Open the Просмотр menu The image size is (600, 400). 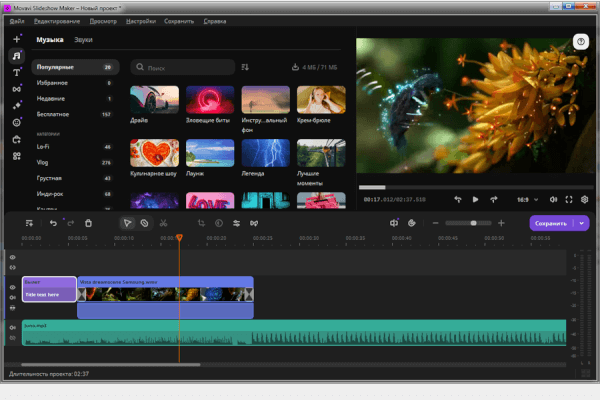pos(103,21)
